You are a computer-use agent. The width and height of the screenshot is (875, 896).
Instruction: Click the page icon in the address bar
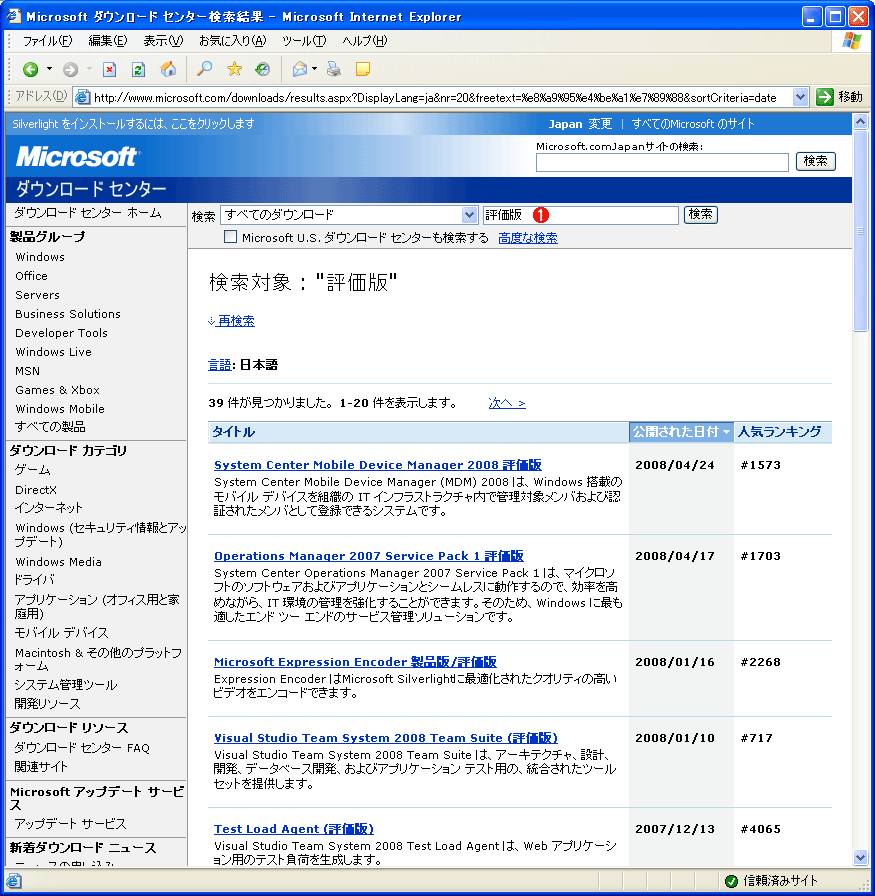click(83, 97)
